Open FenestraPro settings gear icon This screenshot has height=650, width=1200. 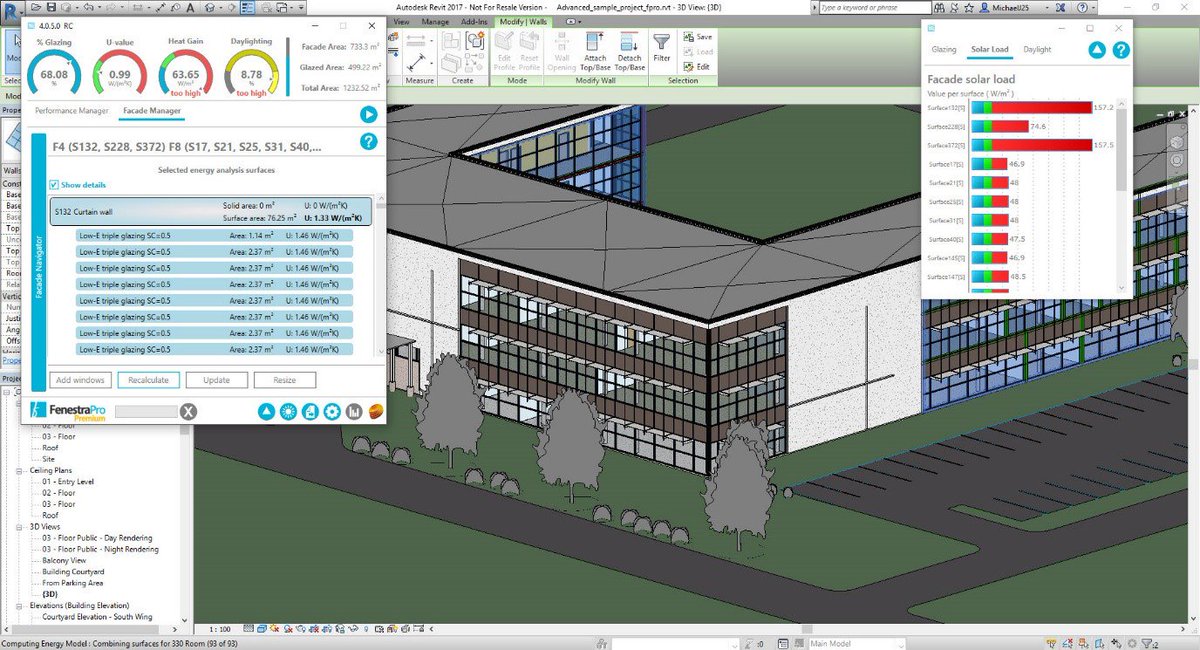332,411
